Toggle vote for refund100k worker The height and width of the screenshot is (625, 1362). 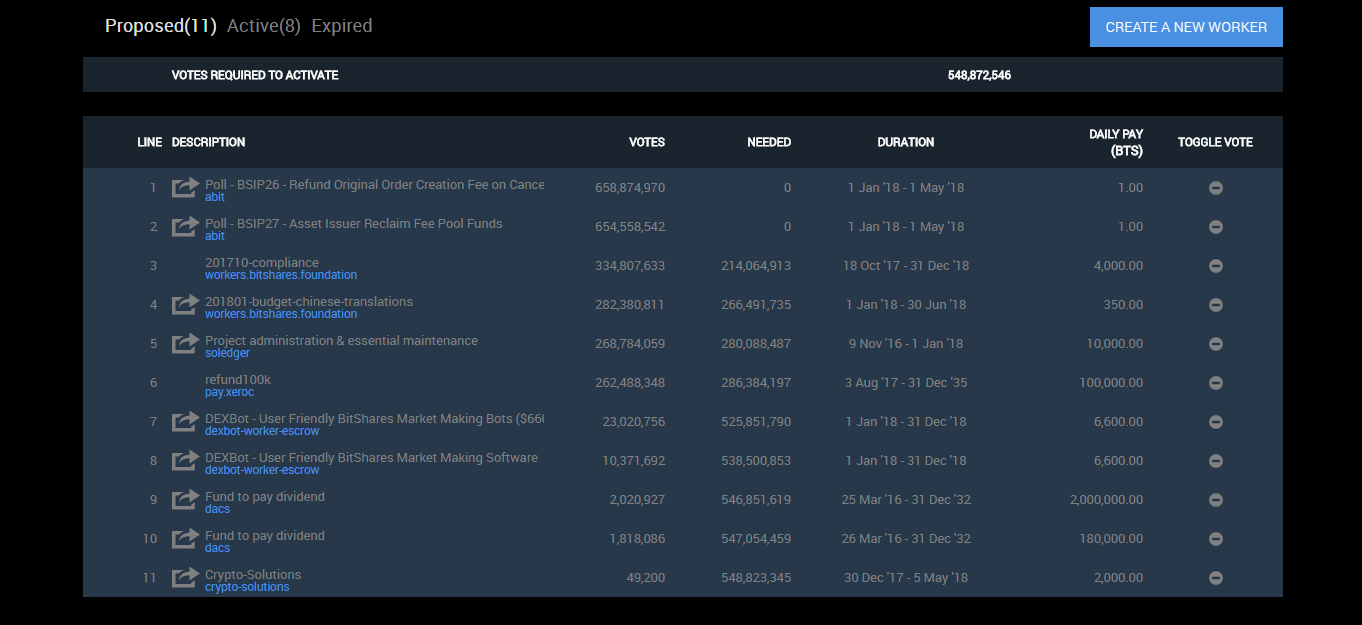(x=1216, y=383)
